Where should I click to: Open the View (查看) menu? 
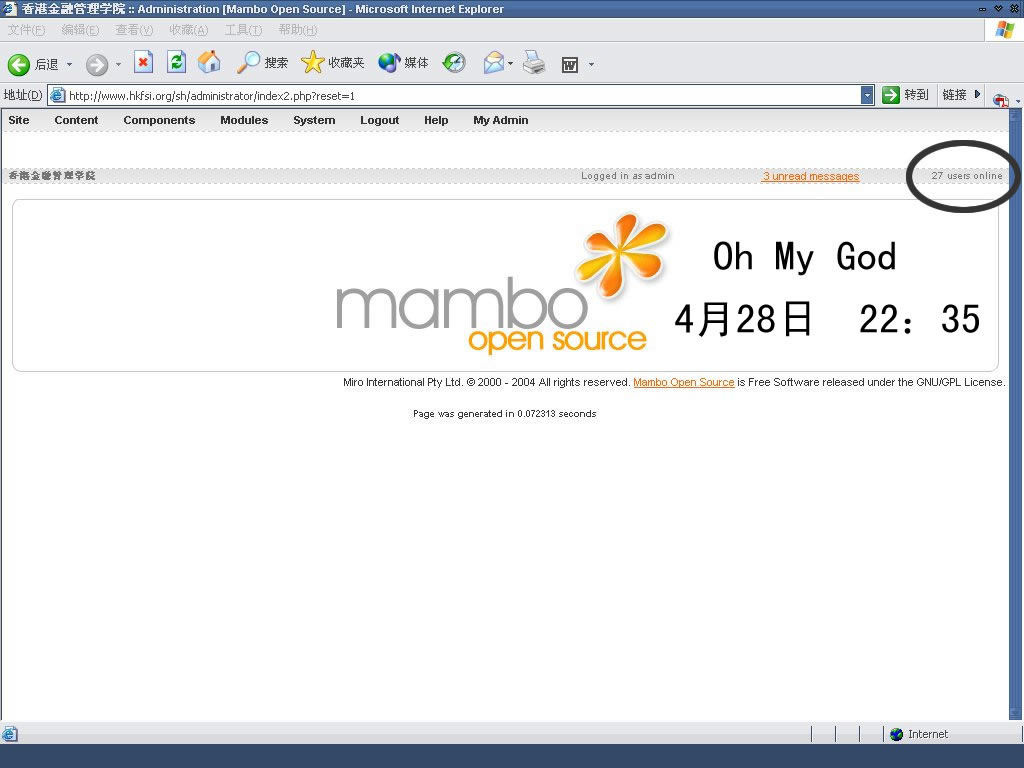pos(134,30)
